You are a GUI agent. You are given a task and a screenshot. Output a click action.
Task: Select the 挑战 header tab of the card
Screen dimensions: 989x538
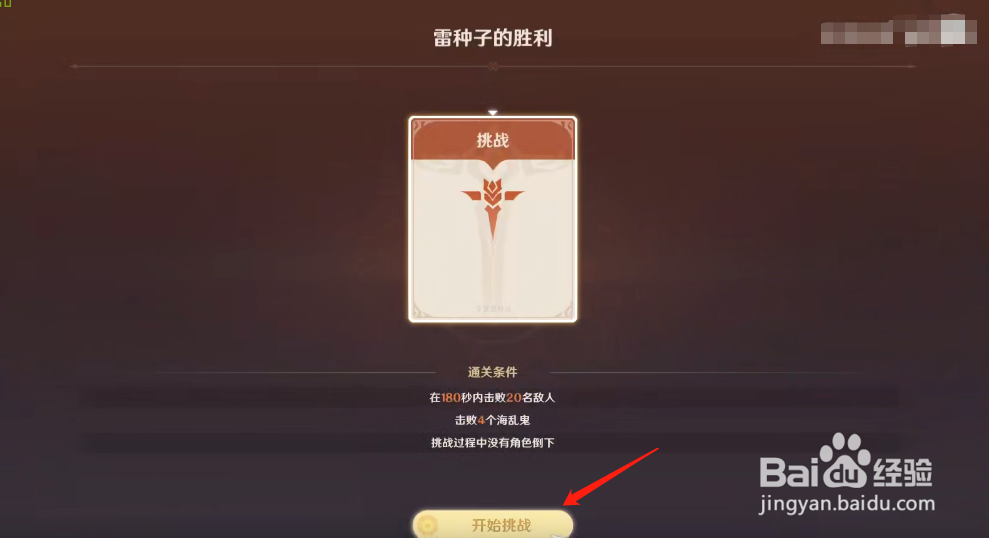493,140
